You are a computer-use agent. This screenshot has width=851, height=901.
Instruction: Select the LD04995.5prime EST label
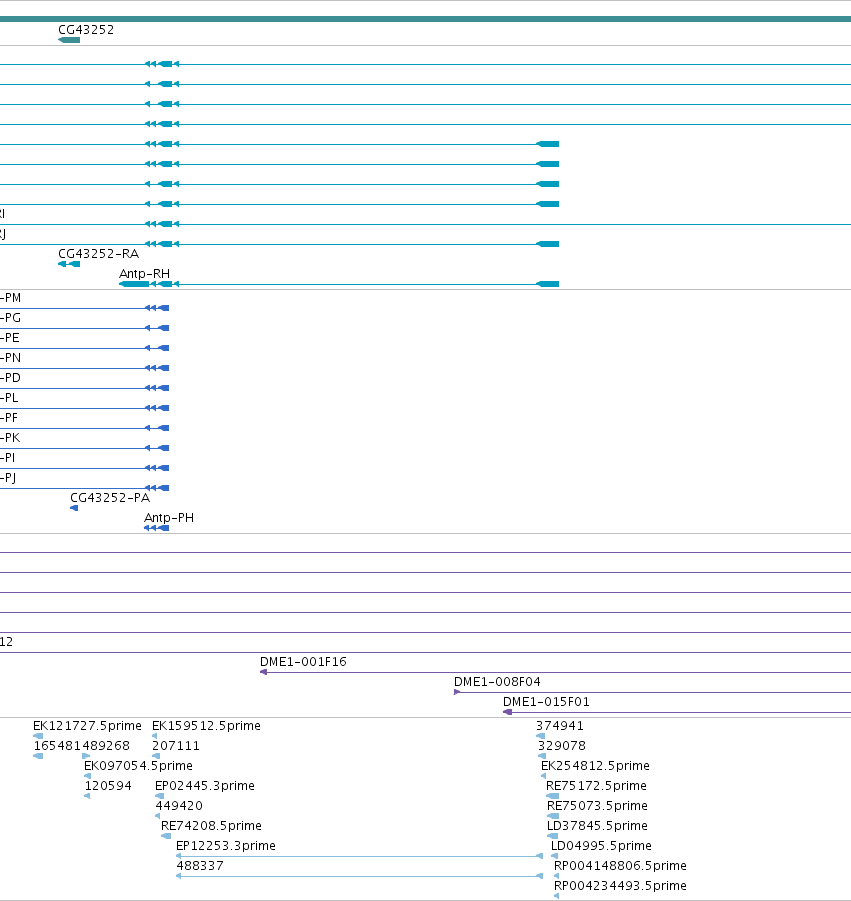(601, 846)
